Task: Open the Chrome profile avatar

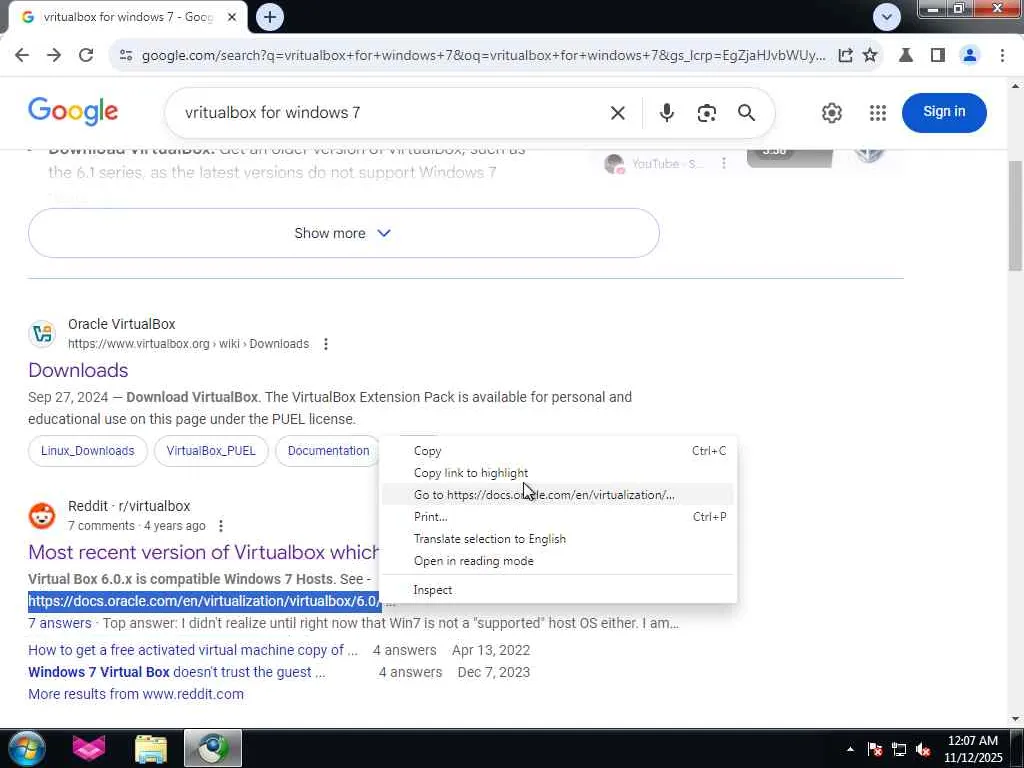Action: [970, 56]
